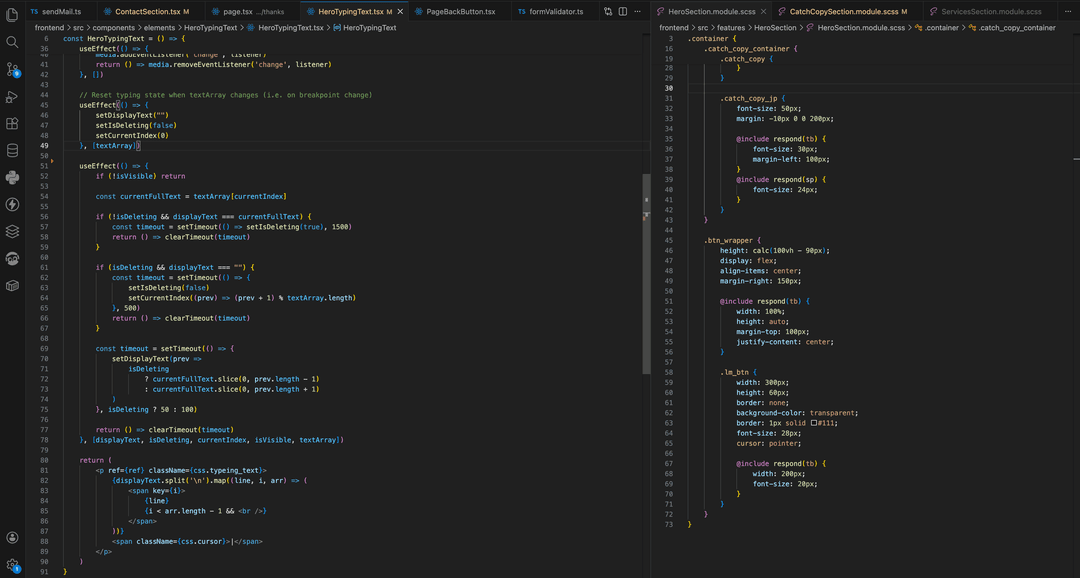Close the HeroTypingText.tsx tab

[401, 10]
